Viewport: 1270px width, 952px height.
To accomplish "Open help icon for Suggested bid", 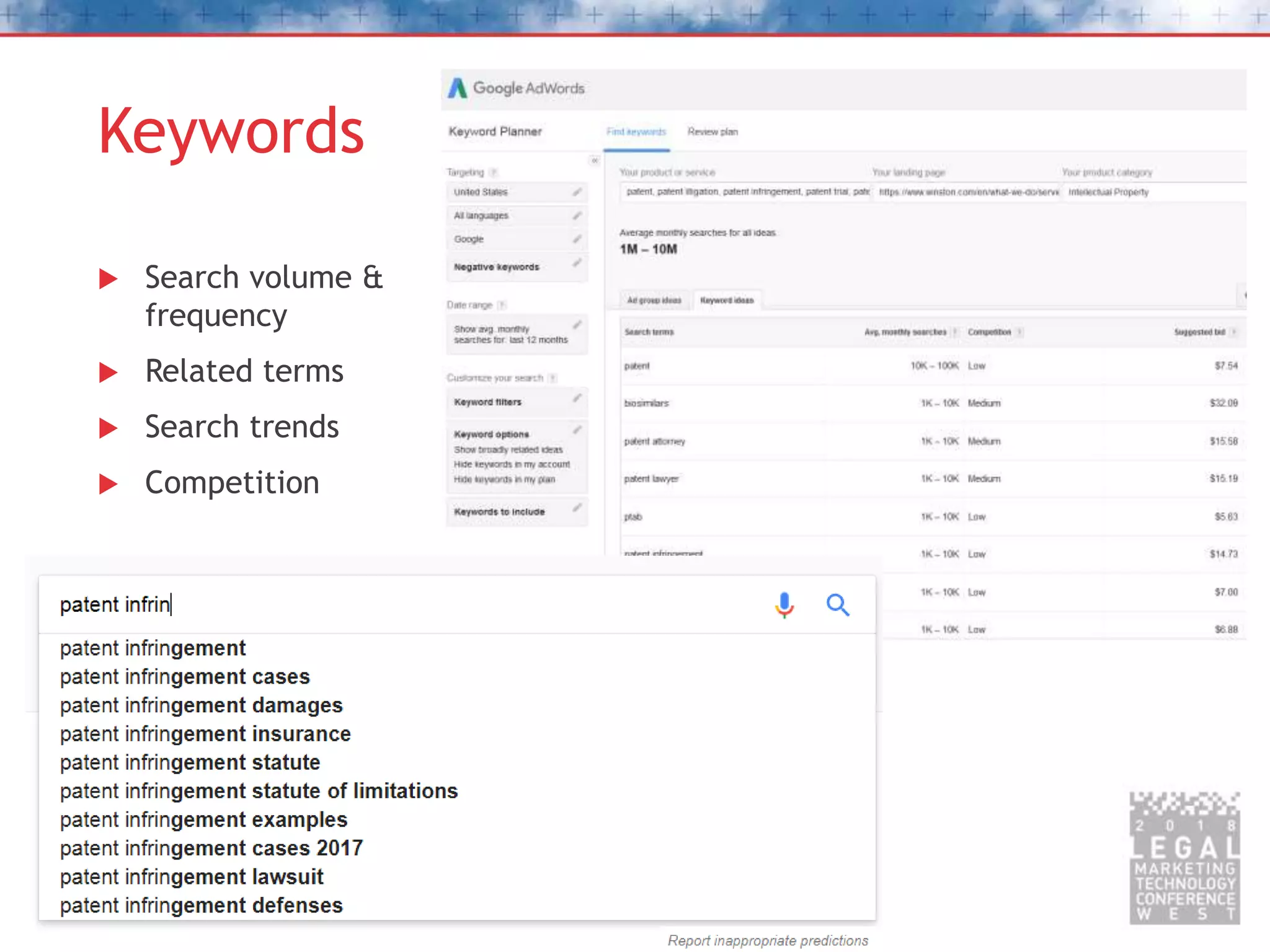I will pyautogui.click(x=1233, y=332).
